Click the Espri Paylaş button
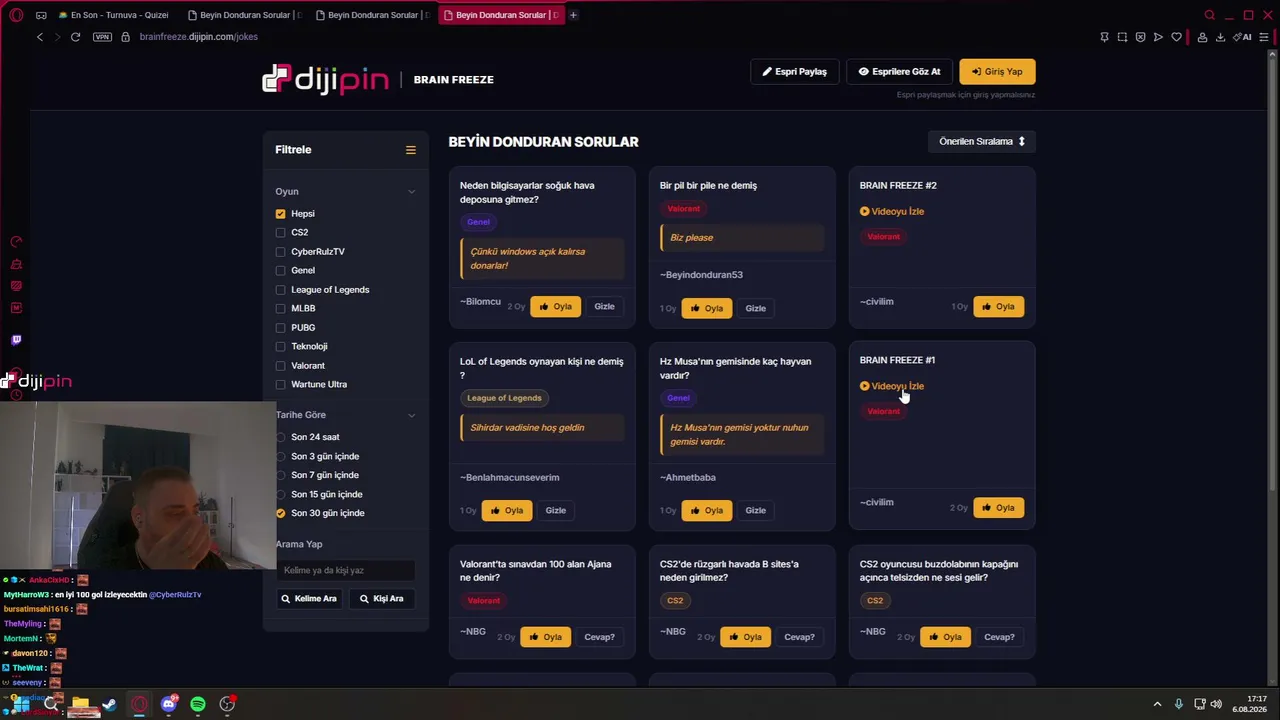 pos(795,72)
